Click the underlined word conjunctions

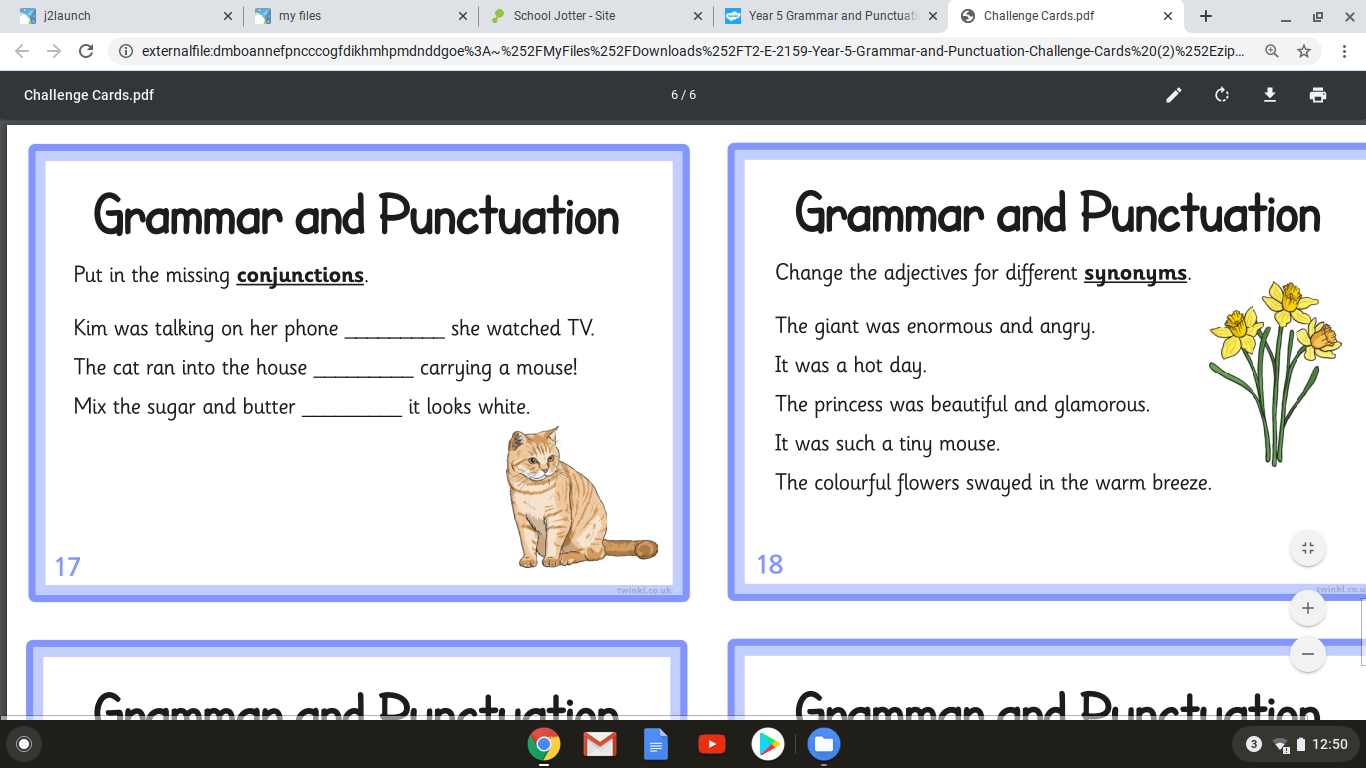300,275
